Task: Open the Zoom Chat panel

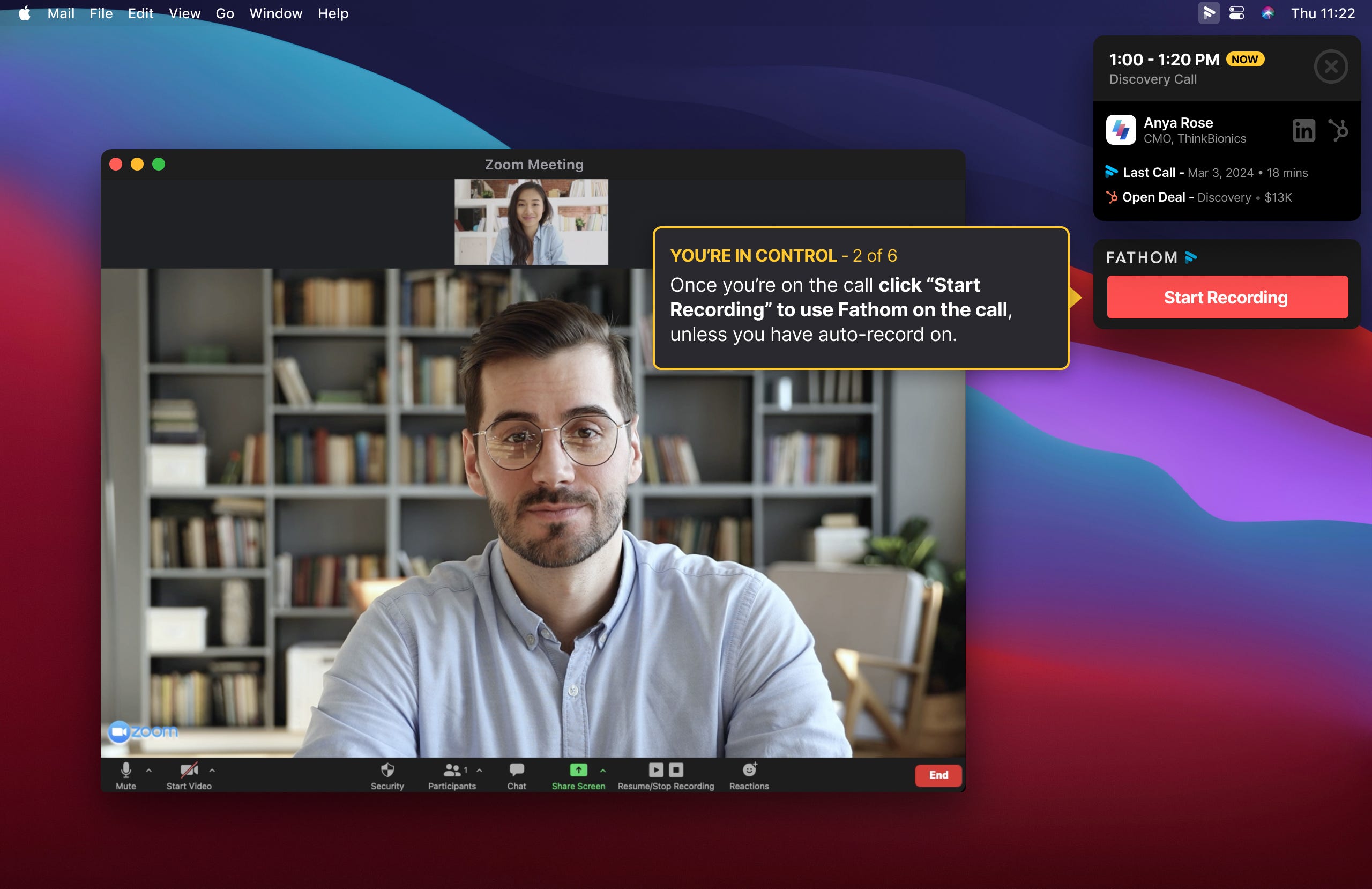Action: pyautogui.click(x=517, y=775)
